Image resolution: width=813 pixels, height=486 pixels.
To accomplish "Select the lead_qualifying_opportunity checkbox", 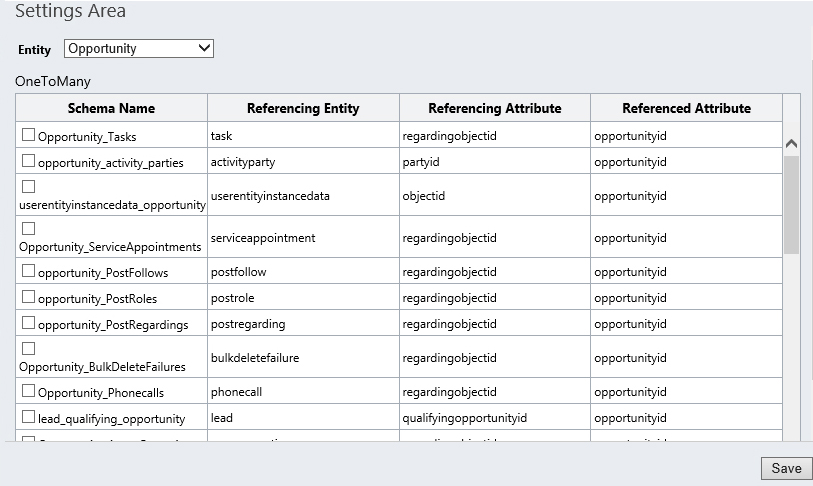I will point(29,417).
